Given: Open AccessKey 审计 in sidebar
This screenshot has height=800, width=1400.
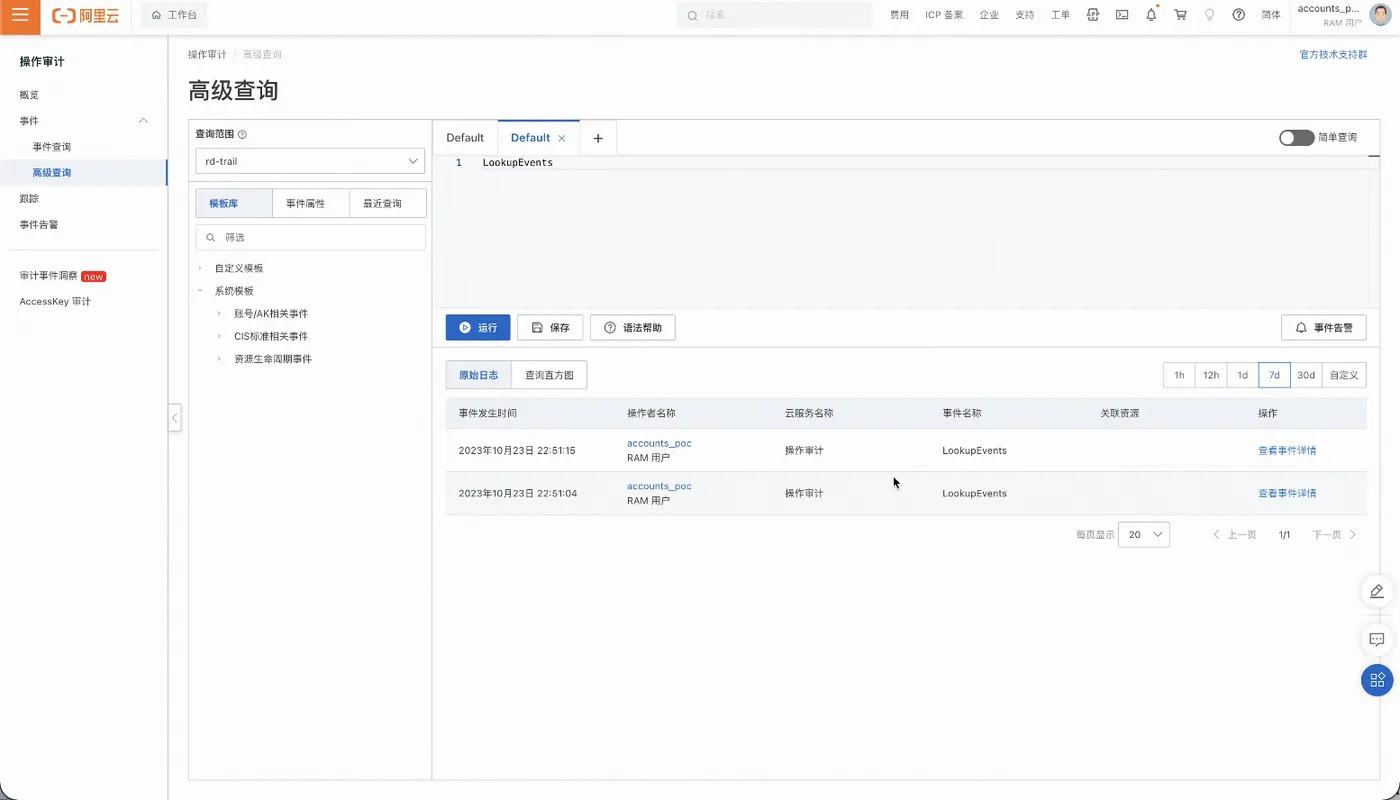Looking at the screenshot, I should (55, 302).
